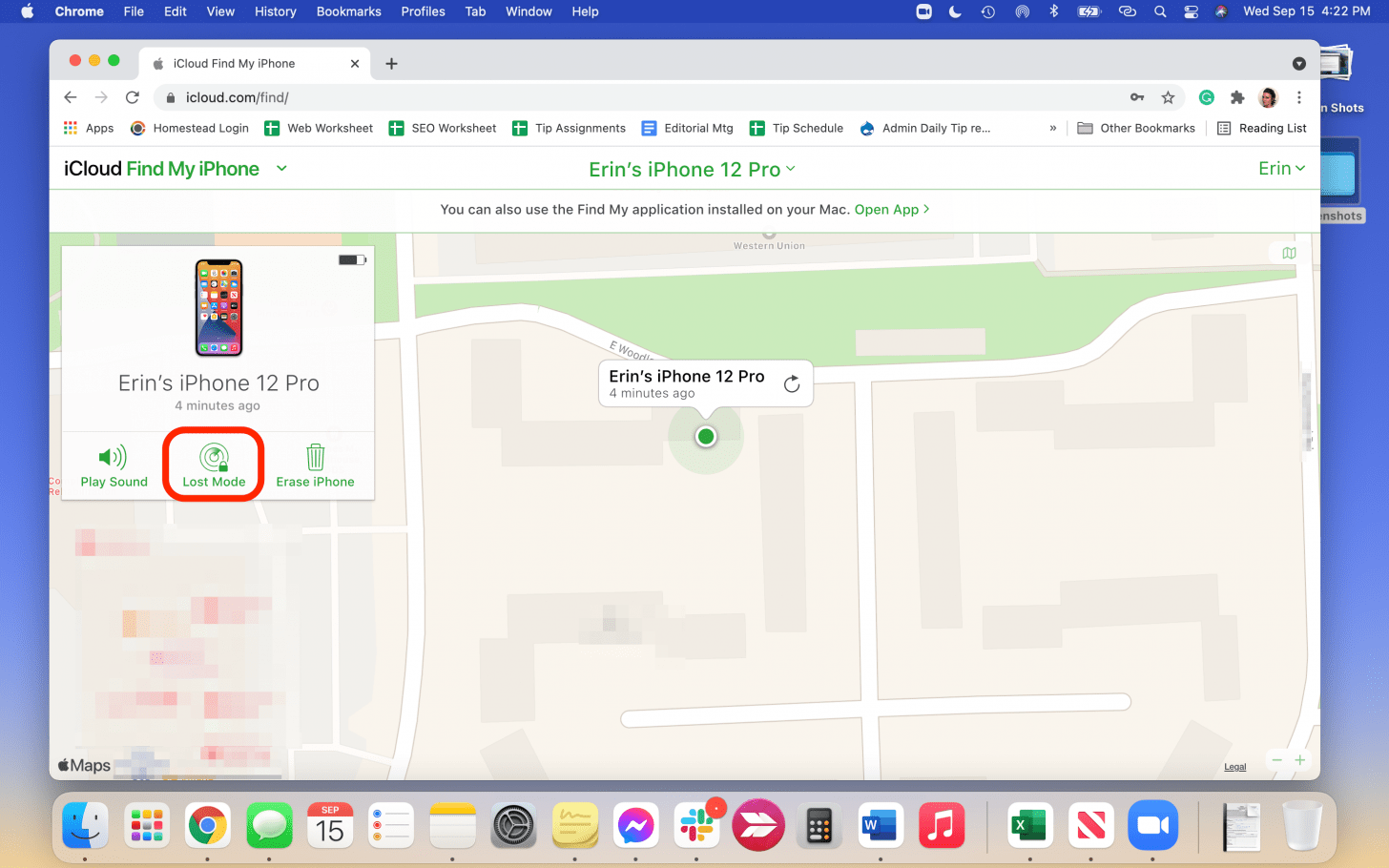
Task: Open Reading List
Action: pos(1262,128)
